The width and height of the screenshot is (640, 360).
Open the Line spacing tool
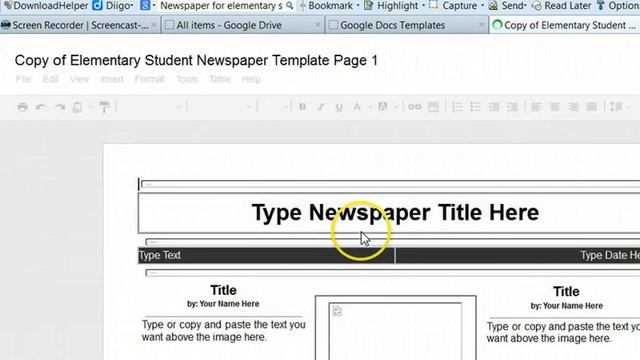pos(616,107)
